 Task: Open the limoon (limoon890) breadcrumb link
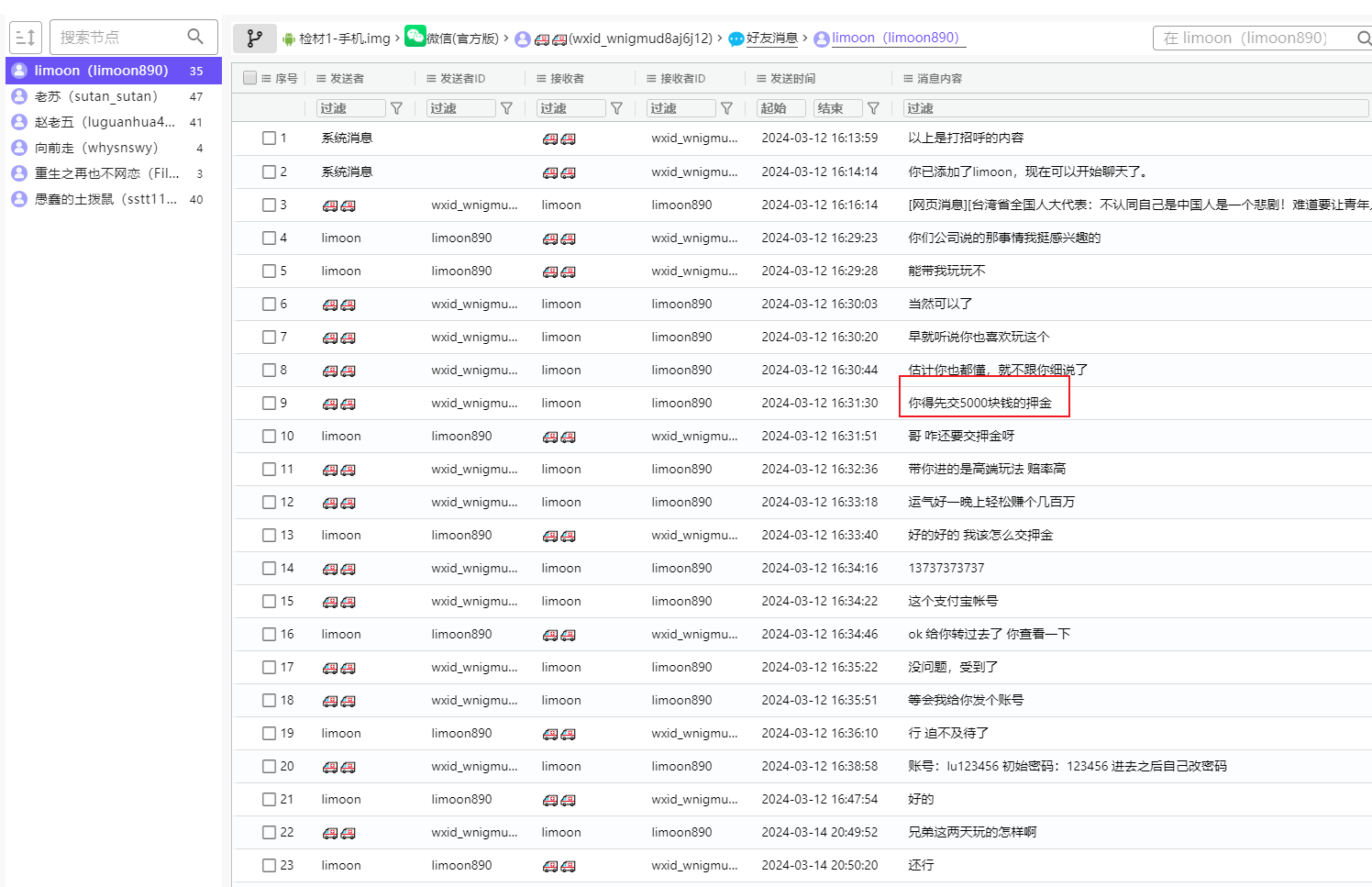coord(894,39)
